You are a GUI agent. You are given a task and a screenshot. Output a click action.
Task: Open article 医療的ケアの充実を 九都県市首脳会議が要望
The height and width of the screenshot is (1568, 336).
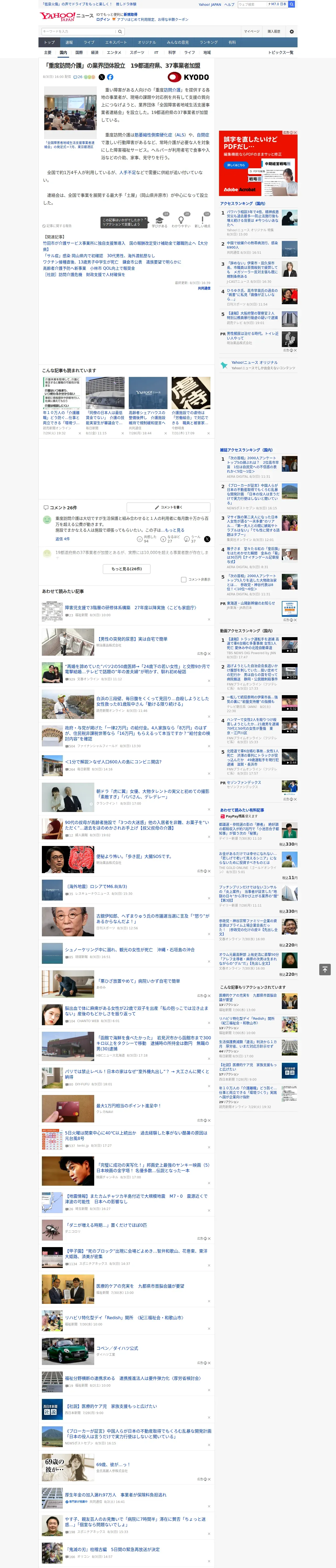pos(140,1286)
